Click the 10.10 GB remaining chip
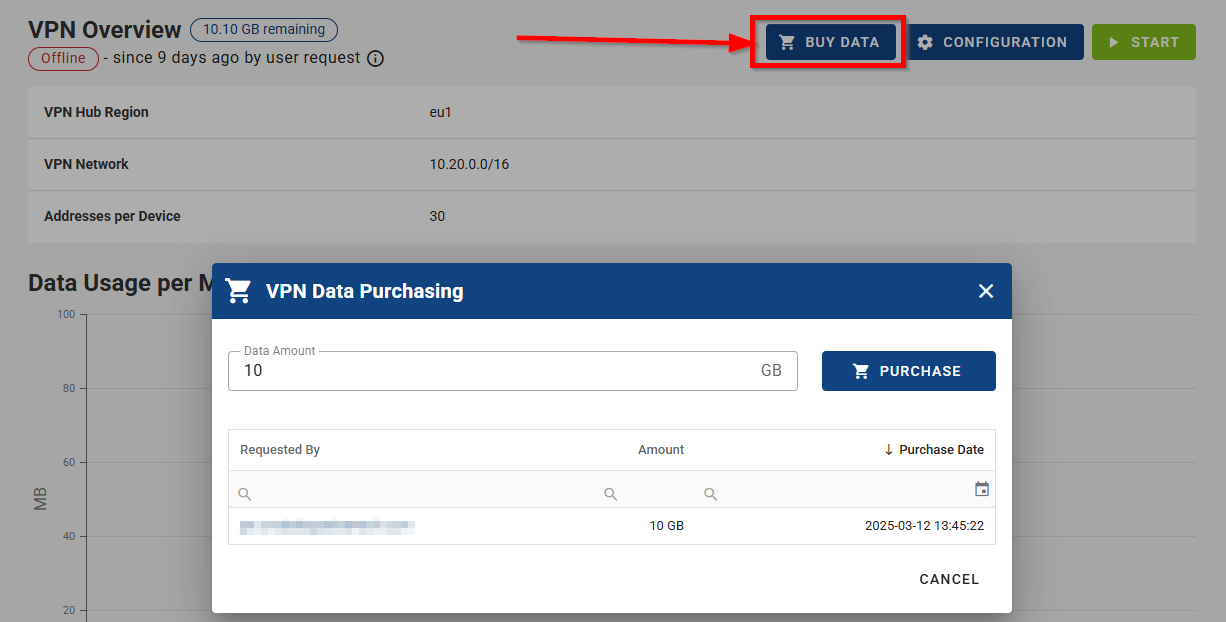 (264, 30)
